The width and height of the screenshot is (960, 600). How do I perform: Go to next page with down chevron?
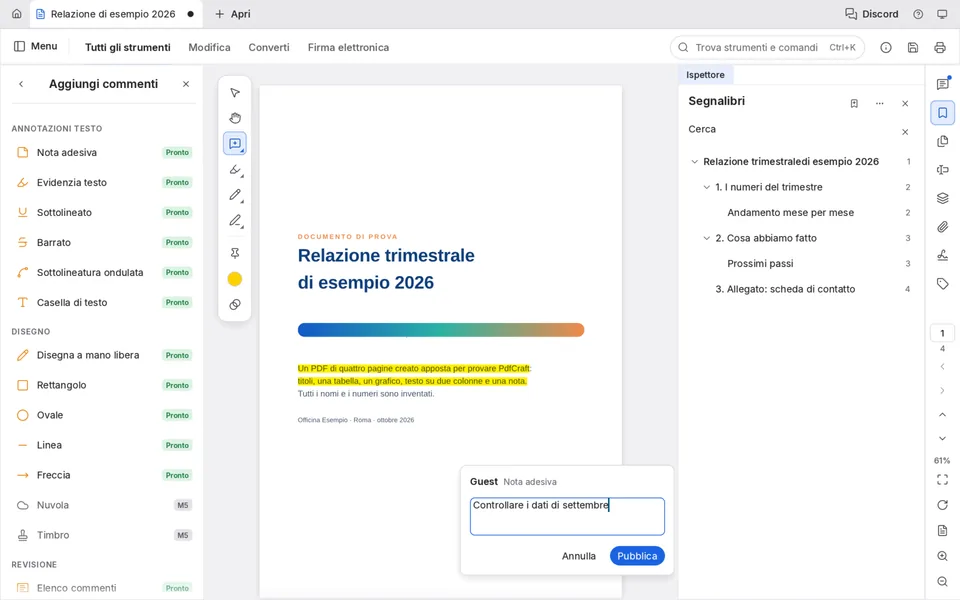[942, 438]
